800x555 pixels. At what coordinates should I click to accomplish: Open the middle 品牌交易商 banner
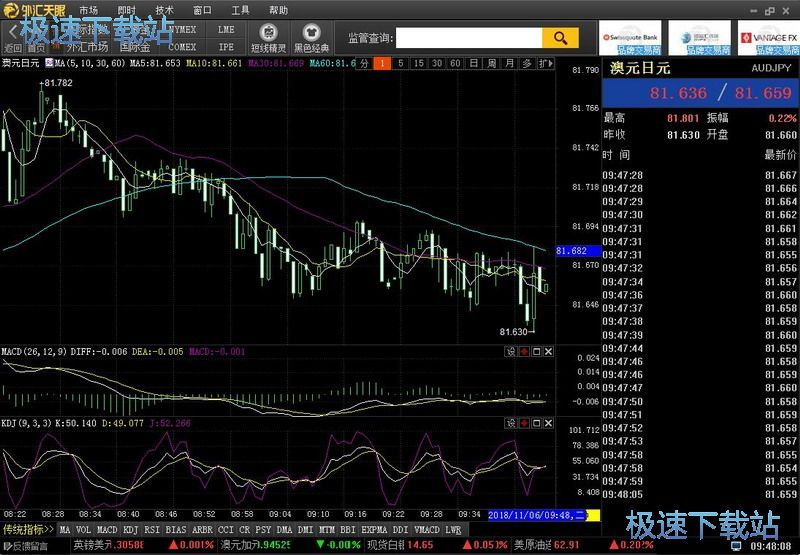pyautogui.click(x=699, y=38)
